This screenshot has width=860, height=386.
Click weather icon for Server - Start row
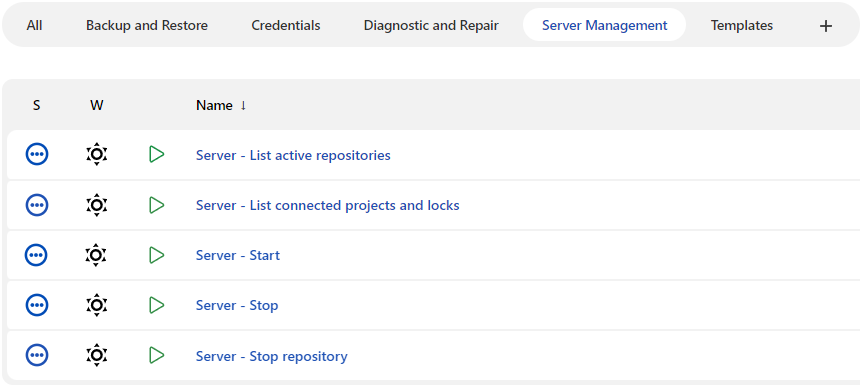[x=97, y=255]
